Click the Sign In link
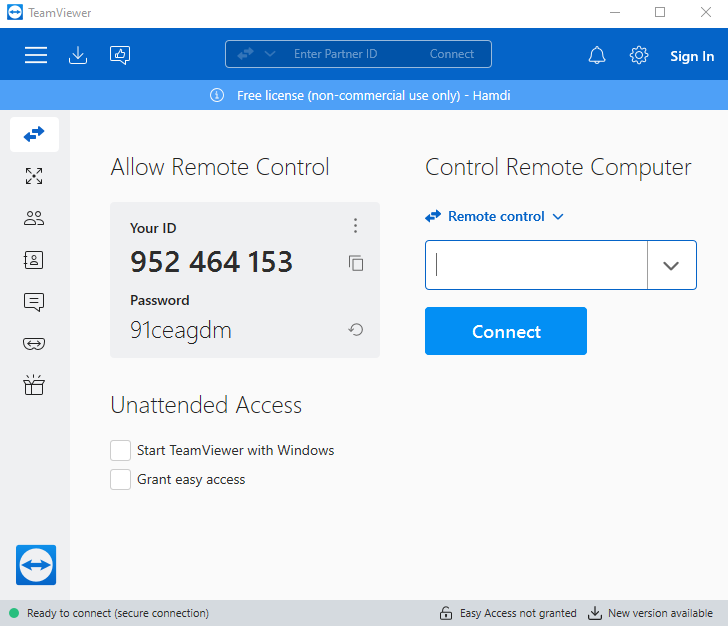Image resolution: width=728 pixels, height=626 pixels. [692, 56]
